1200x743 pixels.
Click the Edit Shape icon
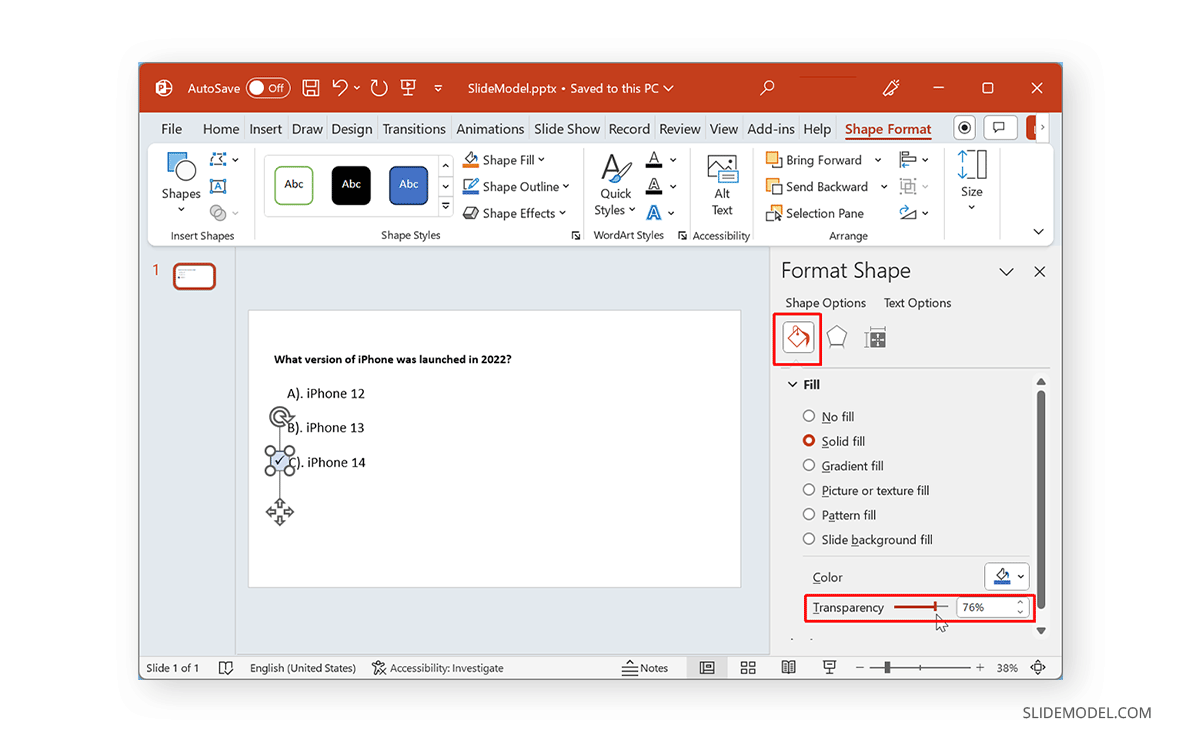coord(218,160)
